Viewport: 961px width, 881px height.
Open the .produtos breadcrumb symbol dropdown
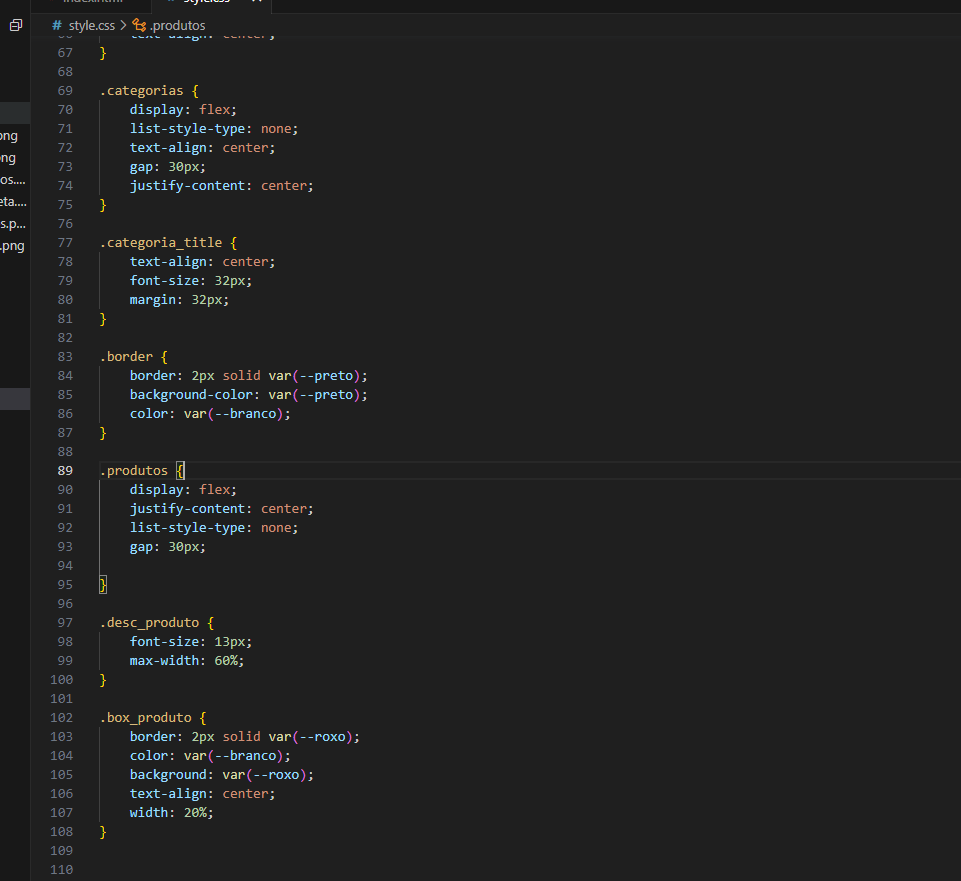coord(178,25)
